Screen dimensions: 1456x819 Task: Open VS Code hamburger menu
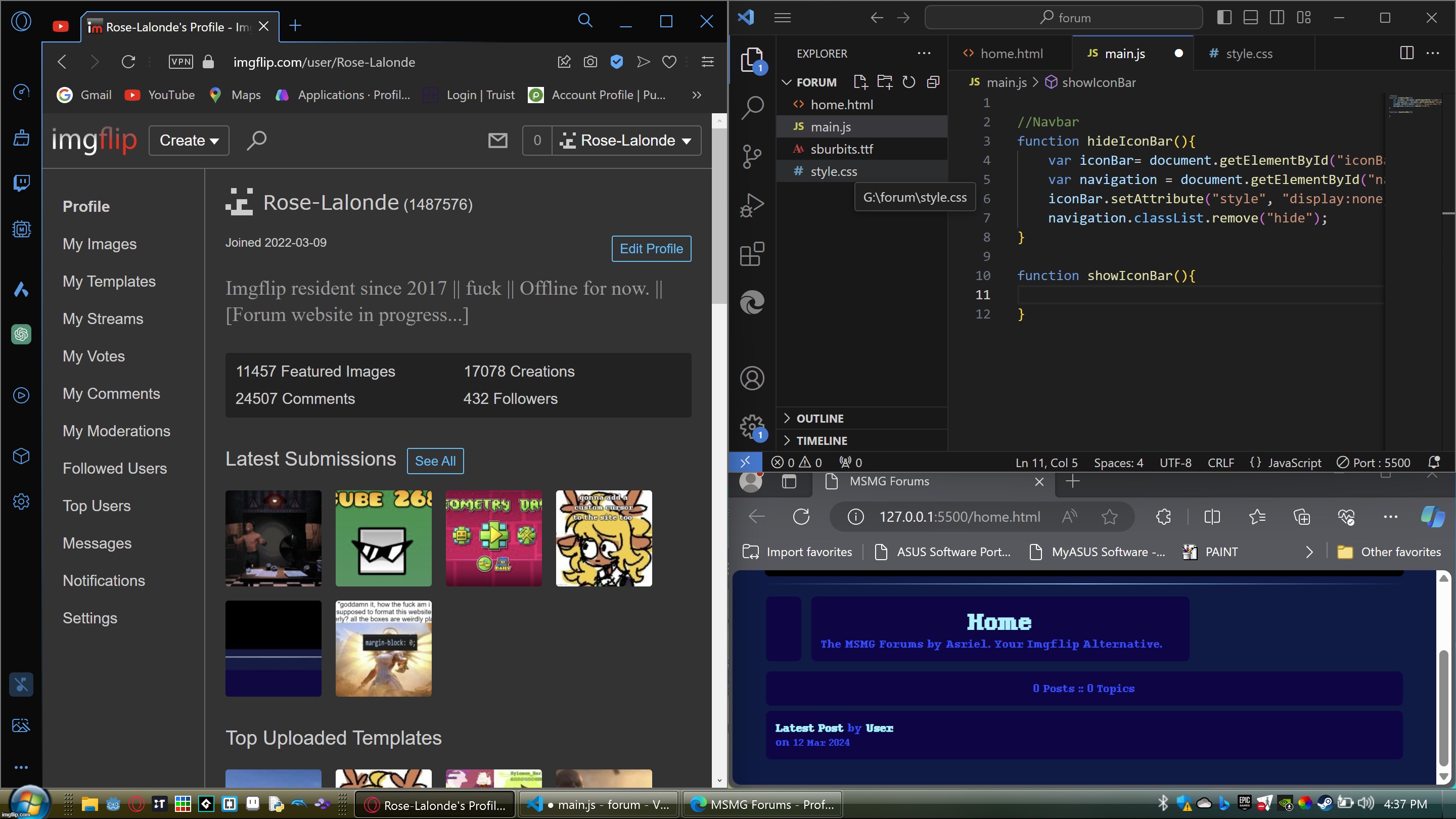pos(782,18)
